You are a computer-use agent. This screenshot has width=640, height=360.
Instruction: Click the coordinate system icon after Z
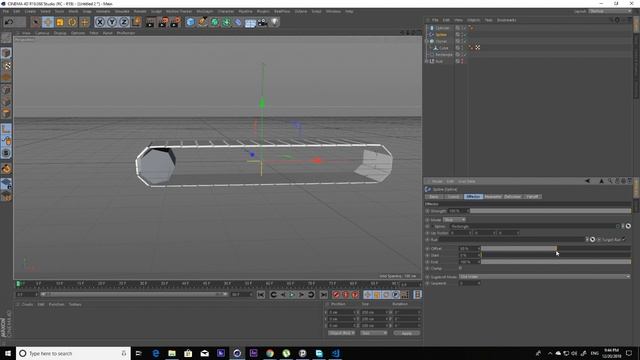pyautogui.click(x=136, y=22)
